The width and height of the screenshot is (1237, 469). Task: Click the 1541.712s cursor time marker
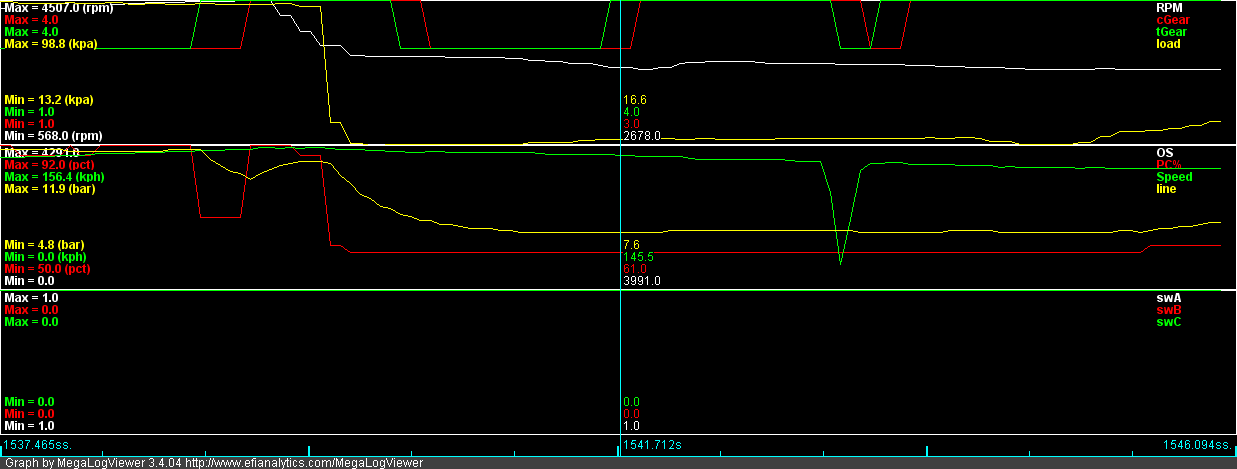(652, 444)
